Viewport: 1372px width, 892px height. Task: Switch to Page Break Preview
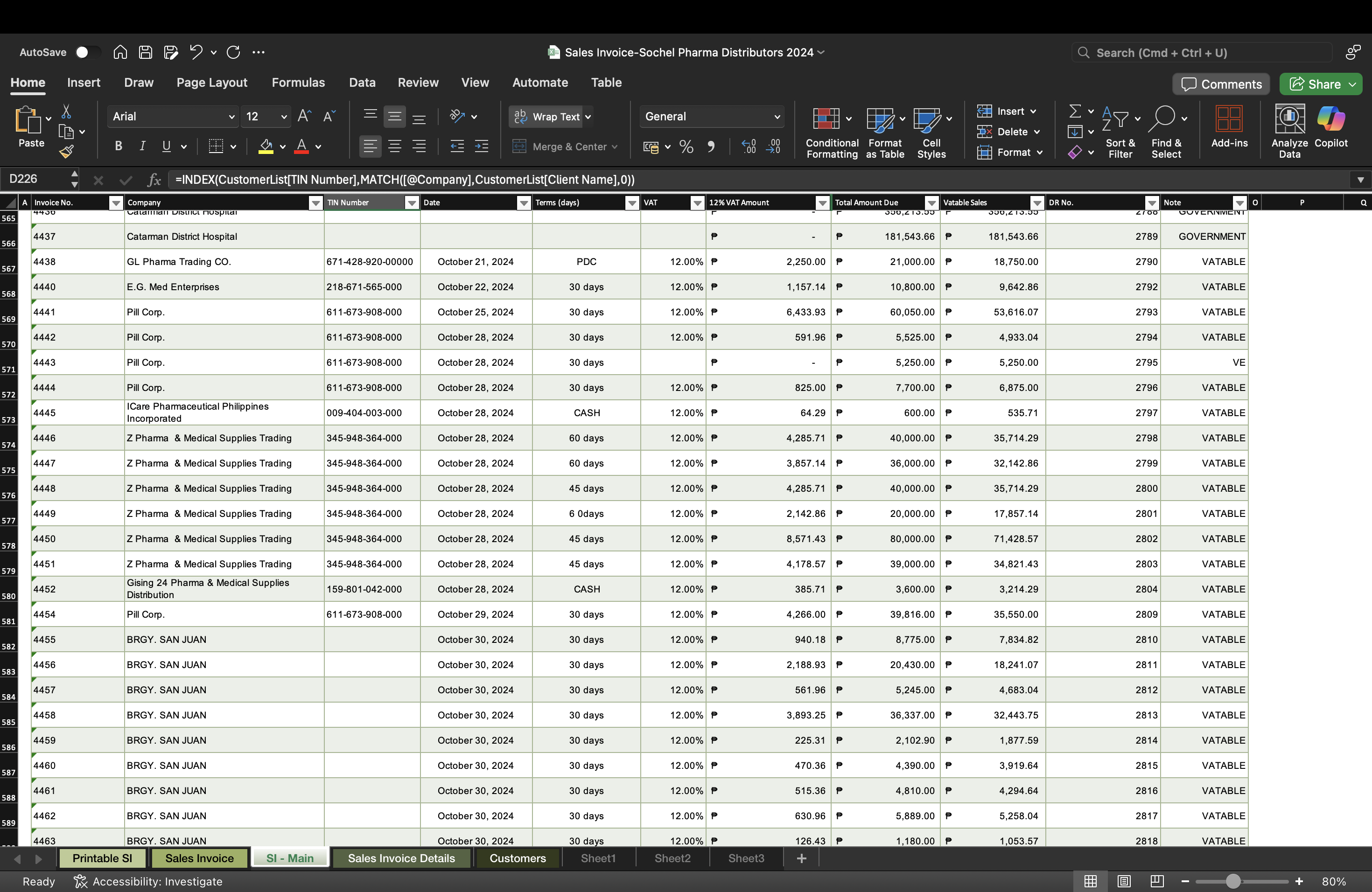click(x=1157, y=881)
